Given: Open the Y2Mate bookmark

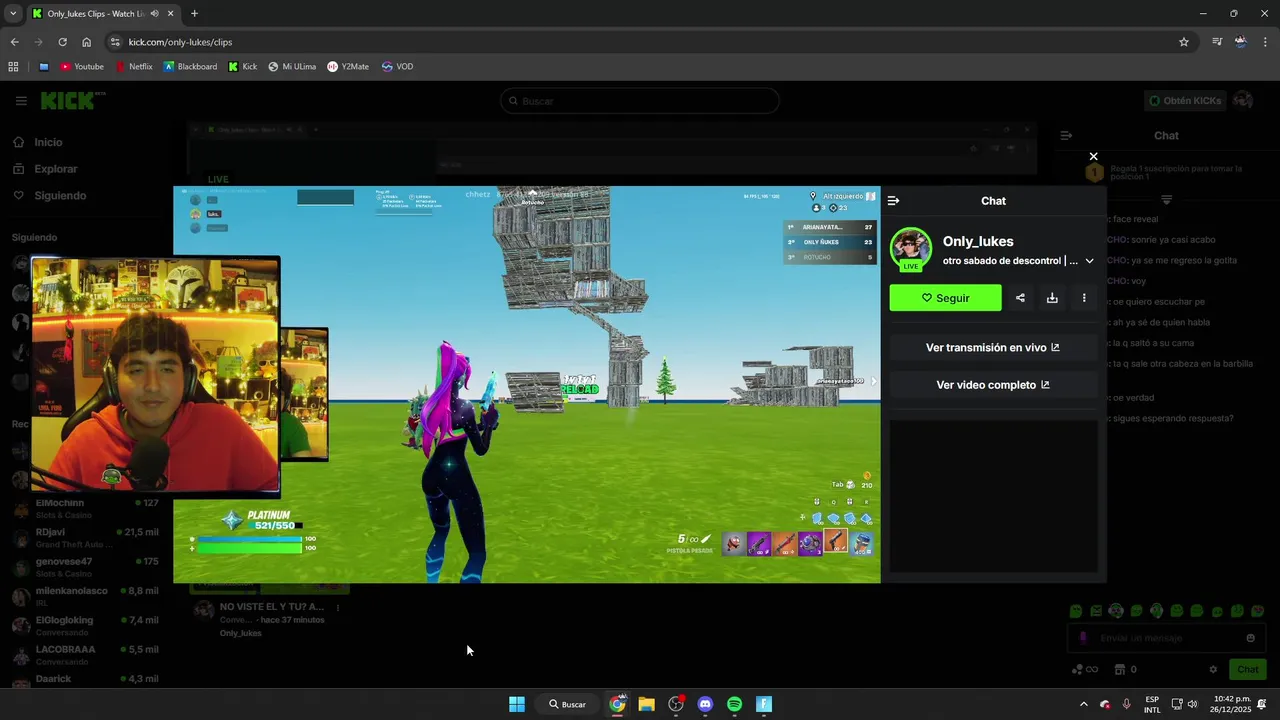Looking at the screenshot, I should pos(348,67).
